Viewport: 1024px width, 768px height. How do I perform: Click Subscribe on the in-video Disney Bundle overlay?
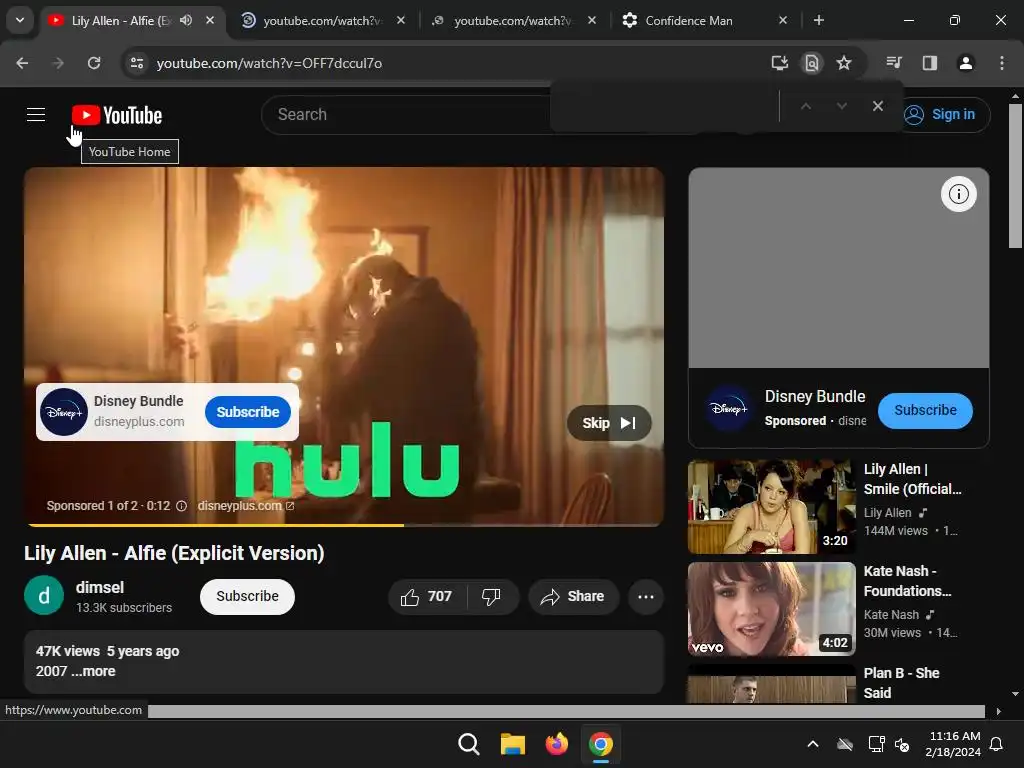[x=248, y=412]
